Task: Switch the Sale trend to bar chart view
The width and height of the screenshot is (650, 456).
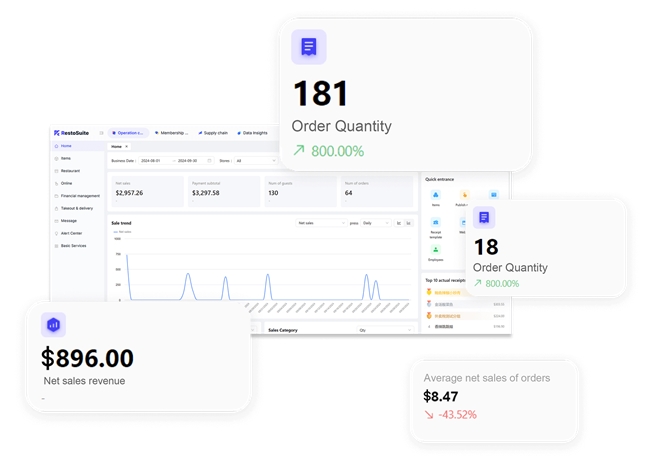Action: click(408, 223)
